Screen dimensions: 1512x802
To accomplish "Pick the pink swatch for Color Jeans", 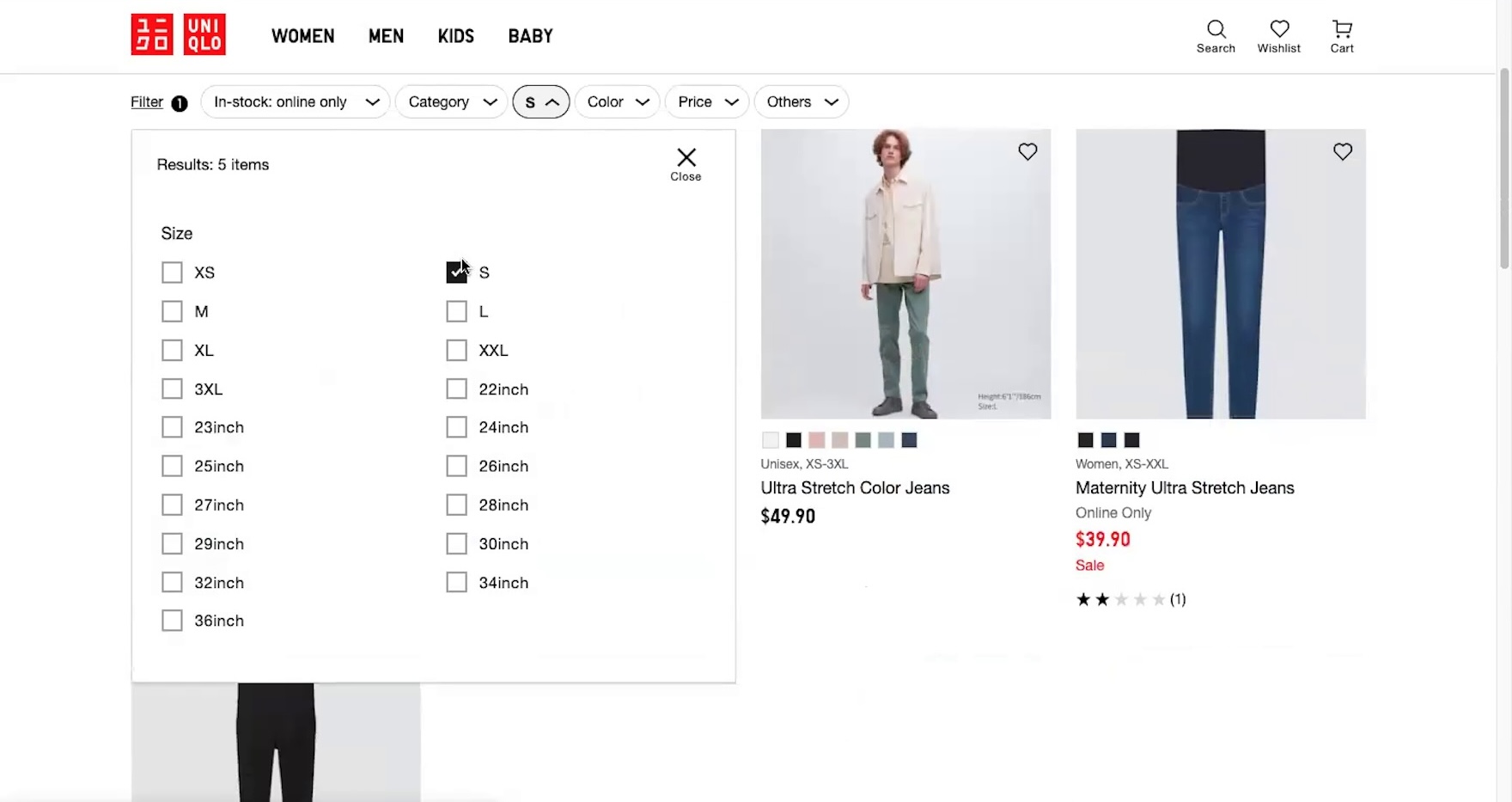I will click(x=816, y=440).
